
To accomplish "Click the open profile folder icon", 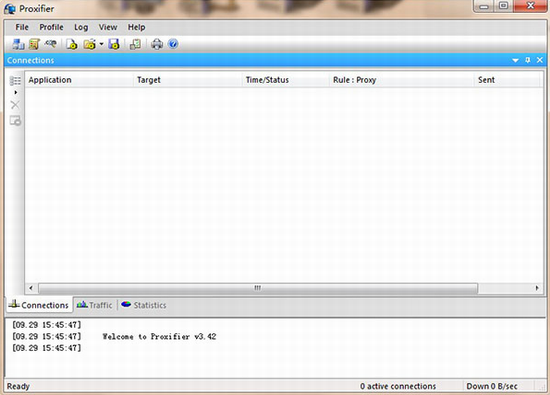I will tap(89, 44).
